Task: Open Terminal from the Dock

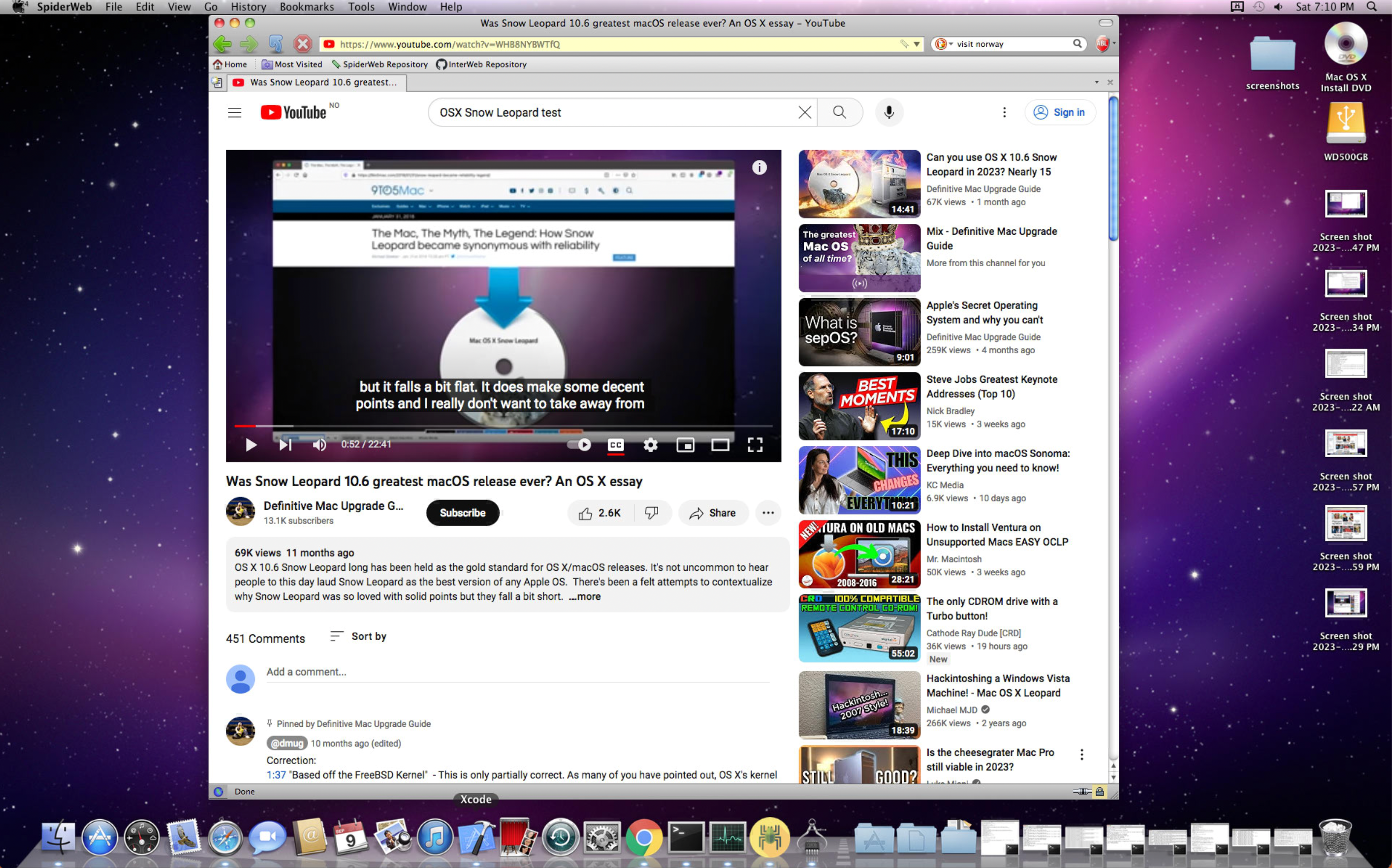Action: 686,837
